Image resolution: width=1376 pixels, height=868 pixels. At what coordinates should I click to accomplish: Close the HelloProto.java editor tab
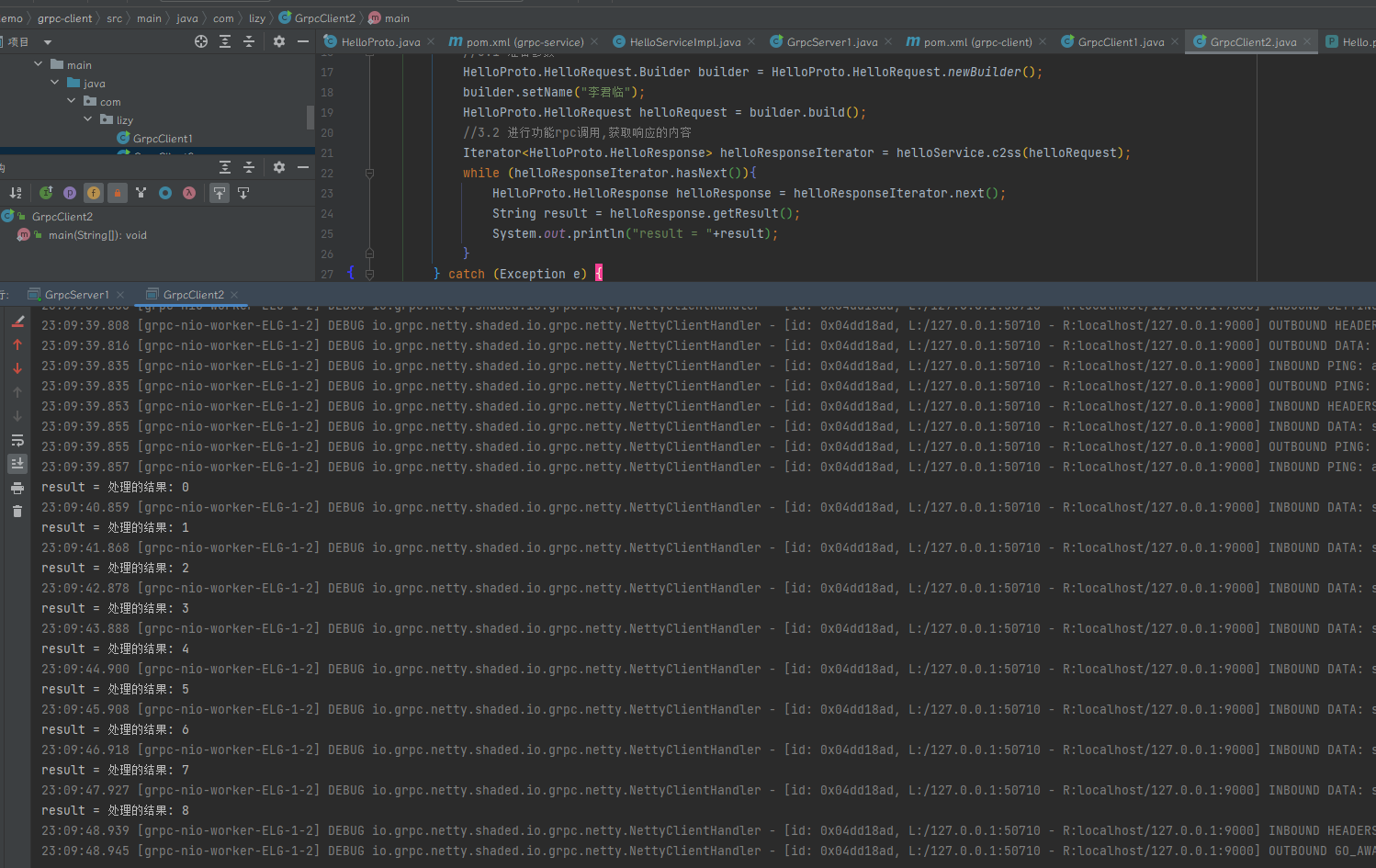(431, 42)
